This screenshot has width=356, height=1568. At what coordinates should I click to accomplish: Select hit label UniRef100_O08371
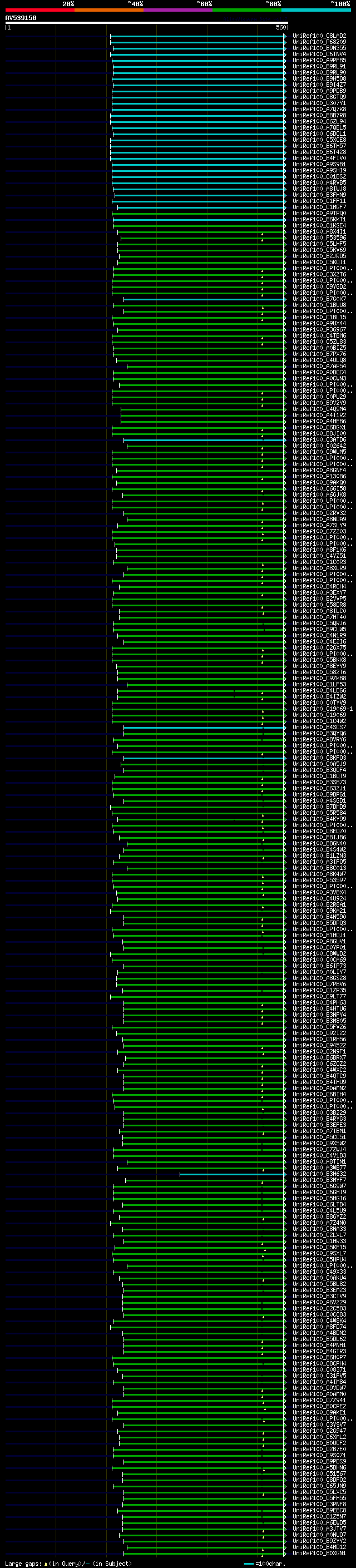tap(319, 1370)
